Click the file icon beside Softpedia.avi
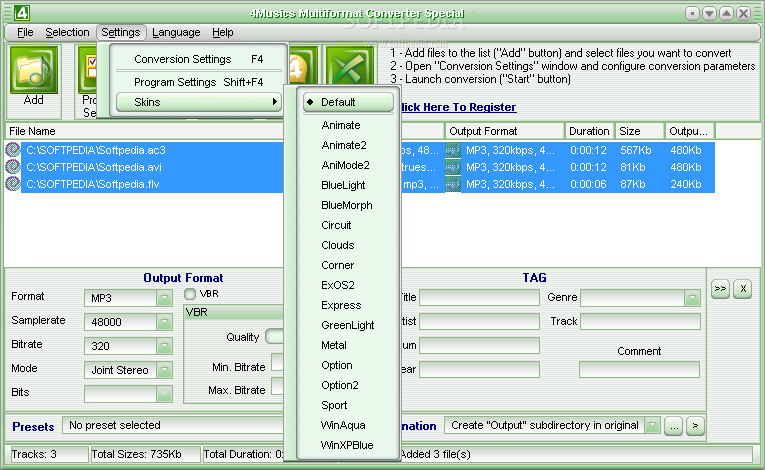The height and width of the screenshot is (470, 765). (13, 167)
